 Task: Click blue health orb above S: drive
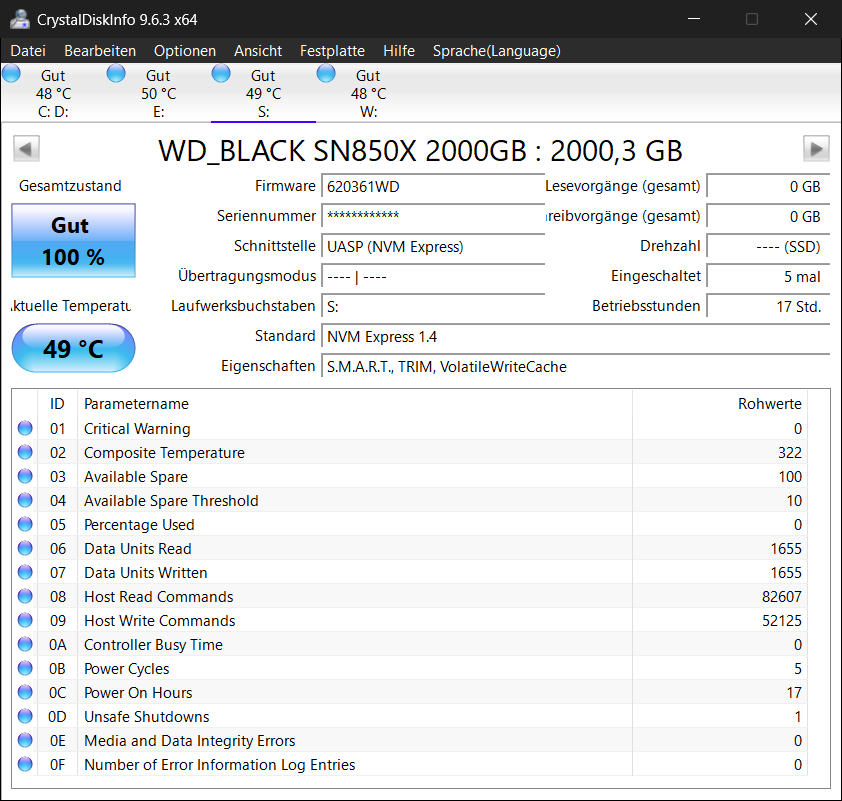tap(221, 73)
